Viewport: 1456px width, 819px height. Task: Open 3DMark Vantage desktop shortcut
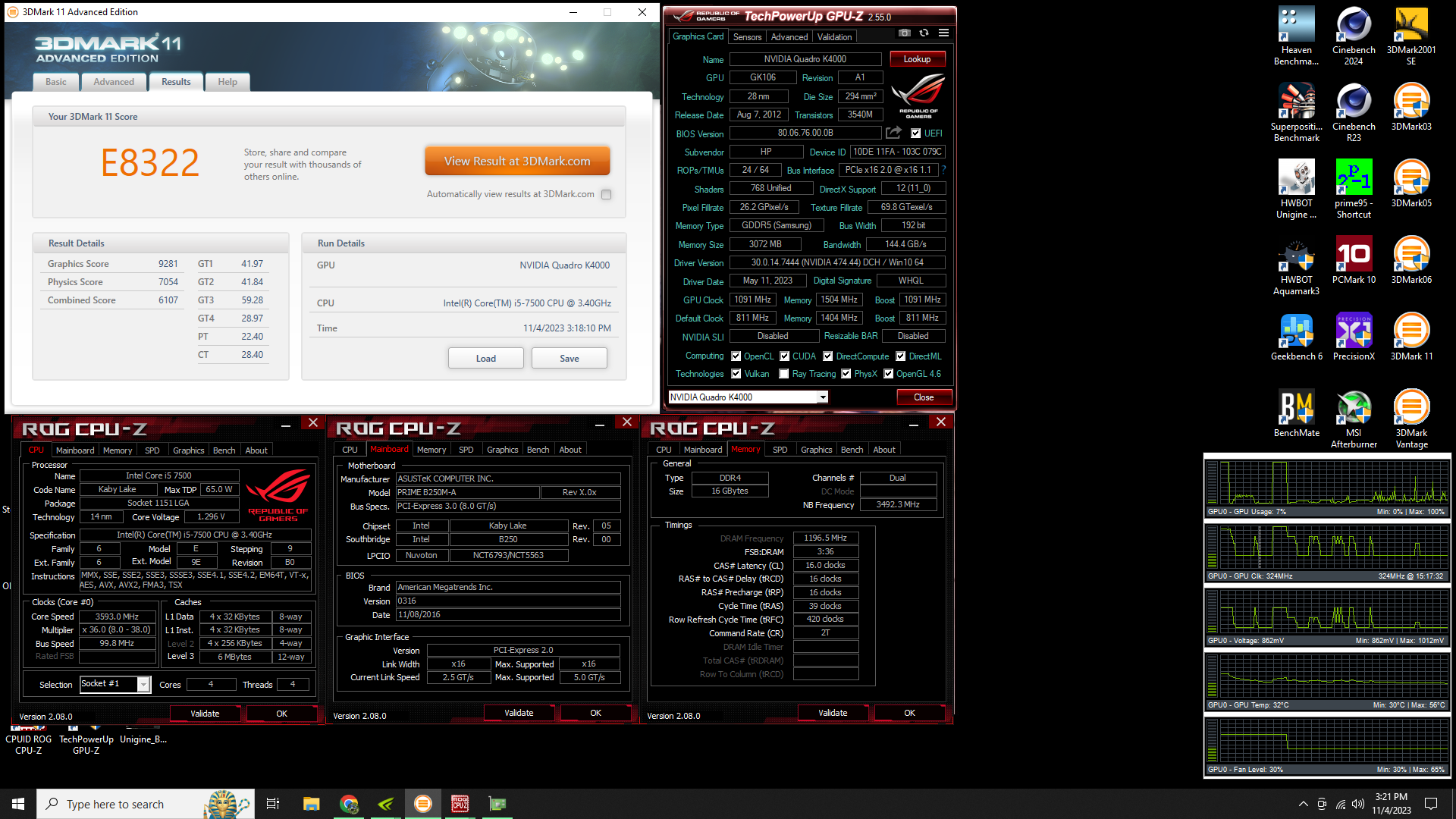[1411, 419]
